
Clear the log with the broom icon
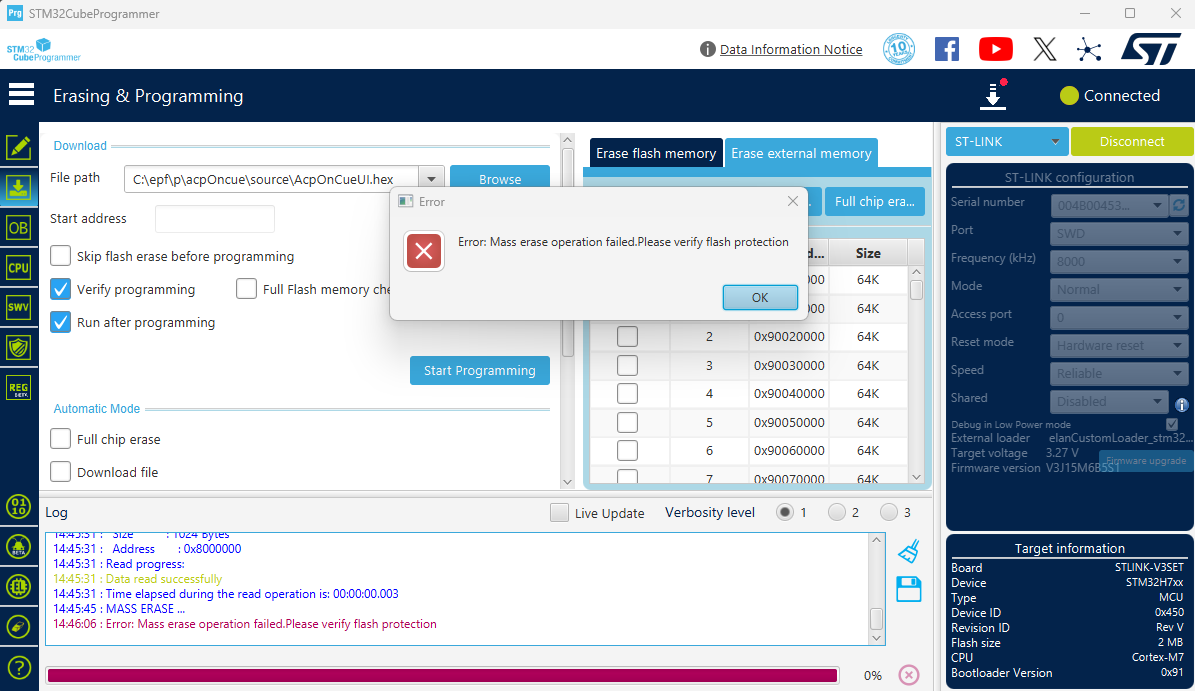click(908, 549)
